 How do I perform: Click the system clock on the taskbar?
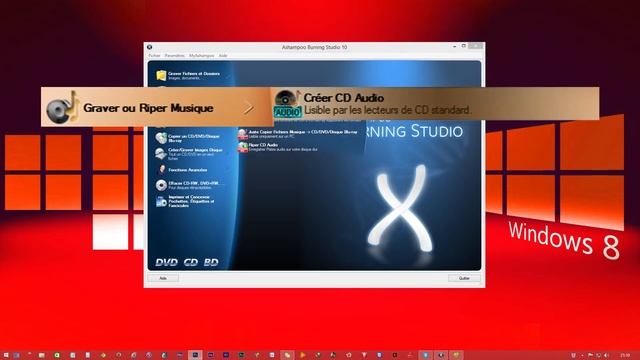tap(624, 356)
